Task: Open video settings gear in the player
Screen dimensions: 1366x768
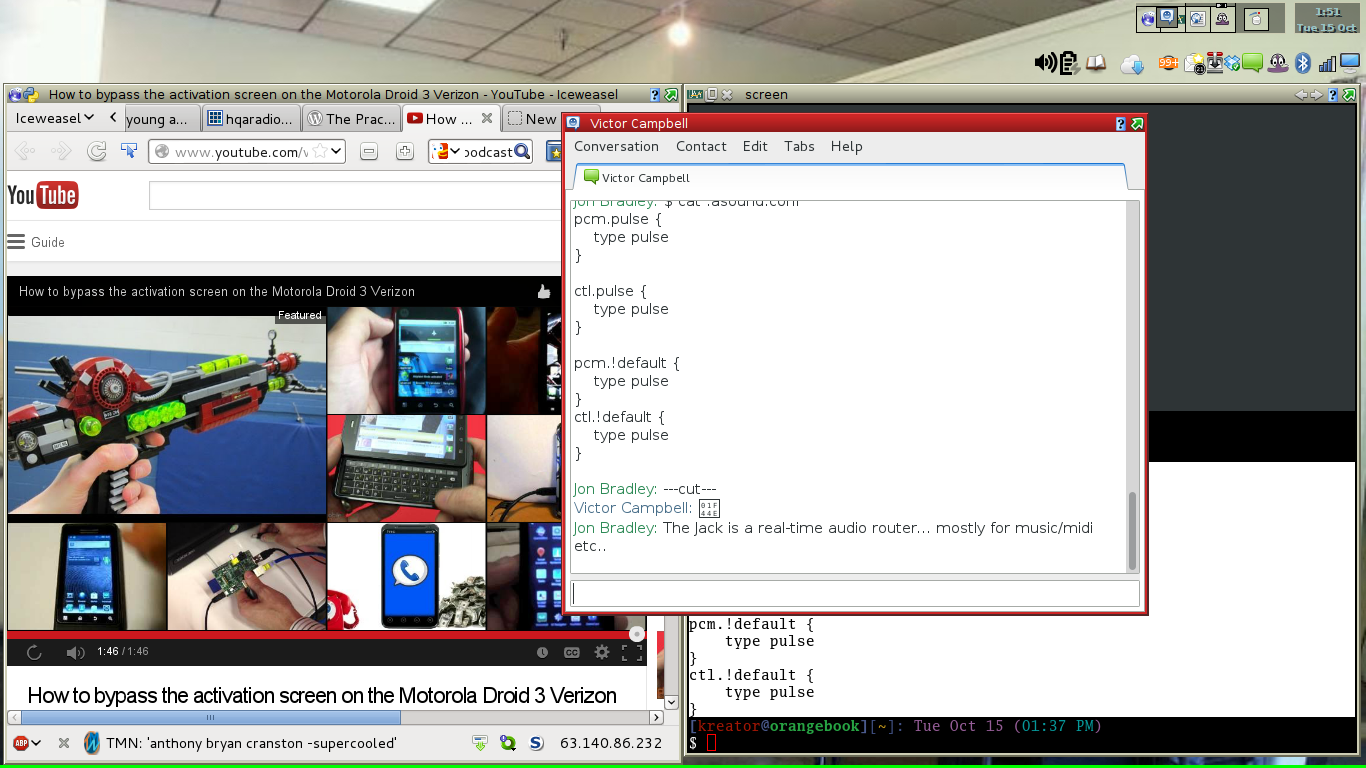Action: pos(602,652)
